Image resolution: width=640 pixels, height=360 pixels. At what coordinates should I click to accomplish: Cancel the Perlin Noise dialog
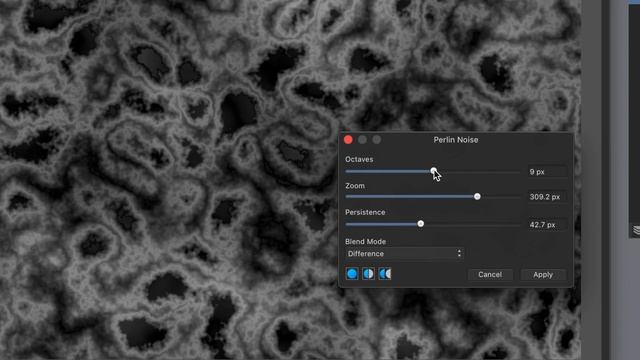[x=490, y=275]
